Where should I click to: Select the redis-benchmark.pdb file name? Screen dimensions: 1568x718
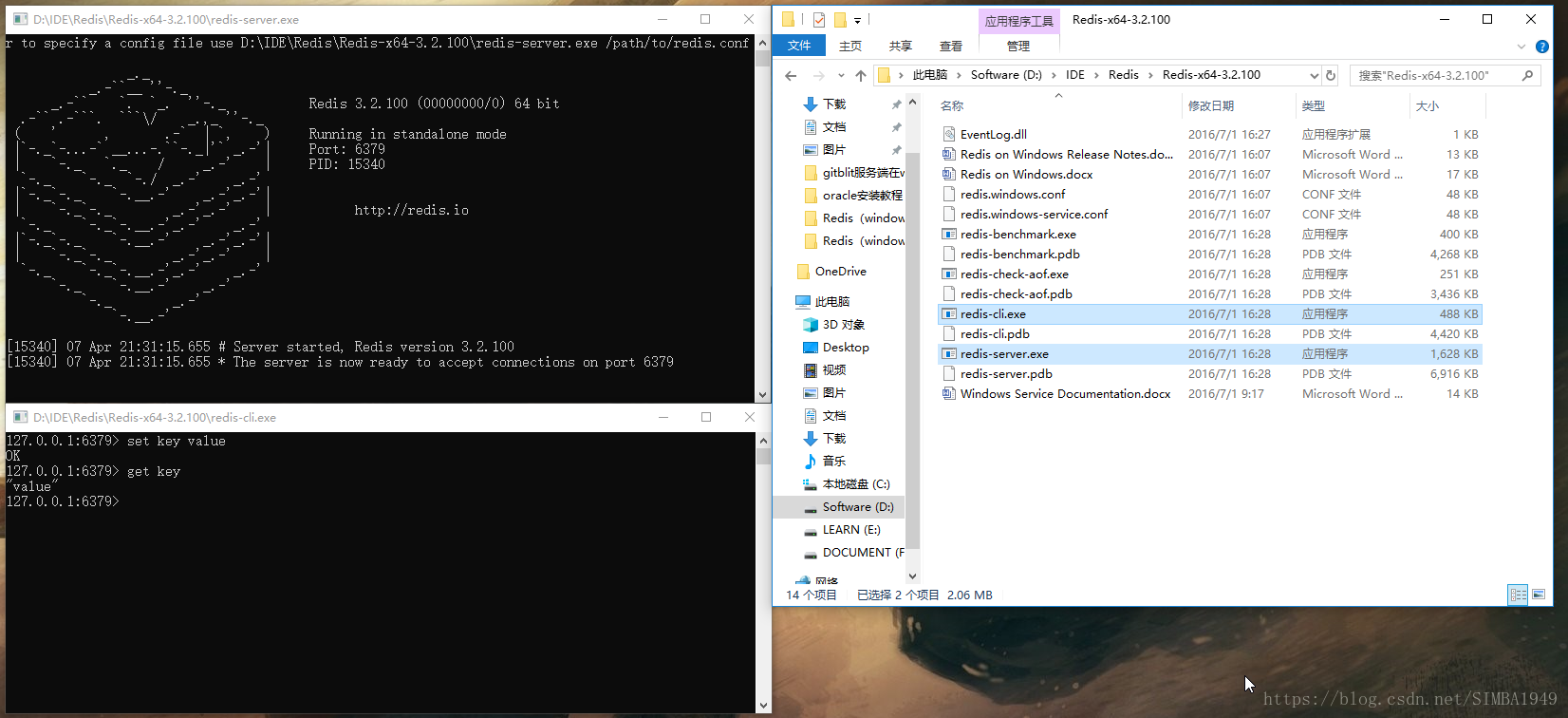point(1019,254)
